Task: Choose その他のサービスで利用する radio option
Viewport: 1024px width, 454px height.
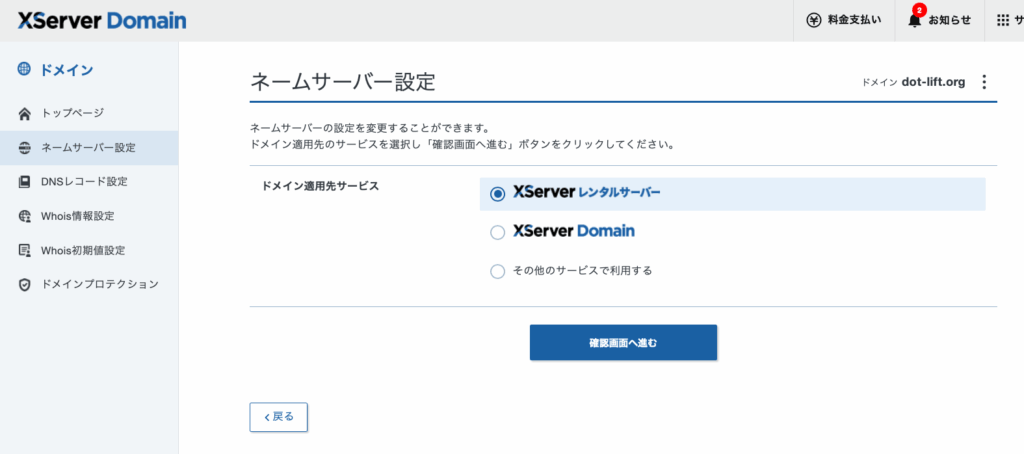Action: (x=498, y=271)
